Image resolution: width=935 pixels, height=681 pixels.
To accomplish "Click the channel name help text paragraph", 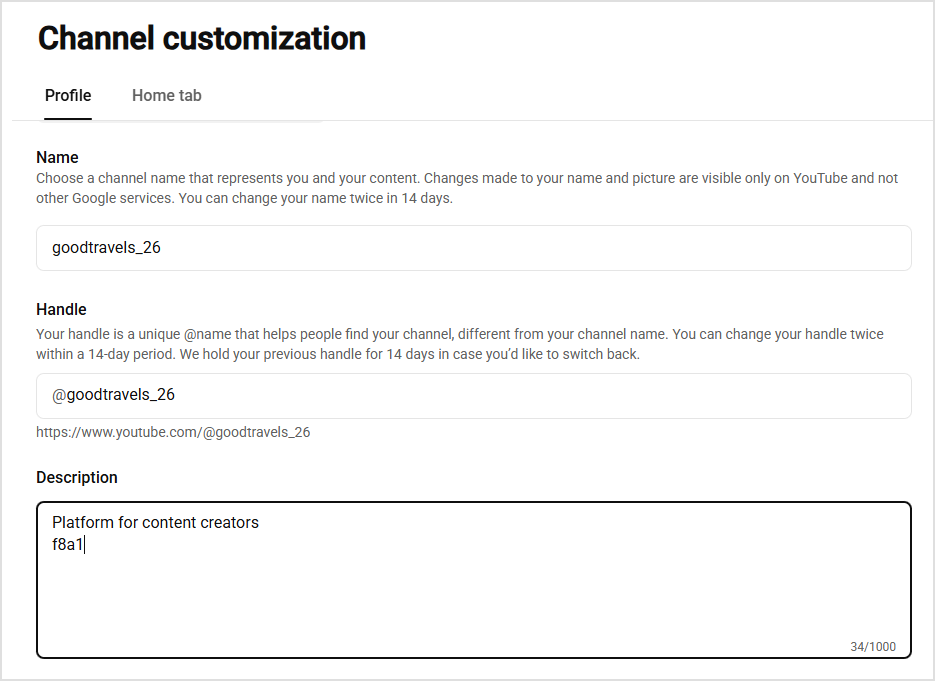I will (x=467, y=188).
